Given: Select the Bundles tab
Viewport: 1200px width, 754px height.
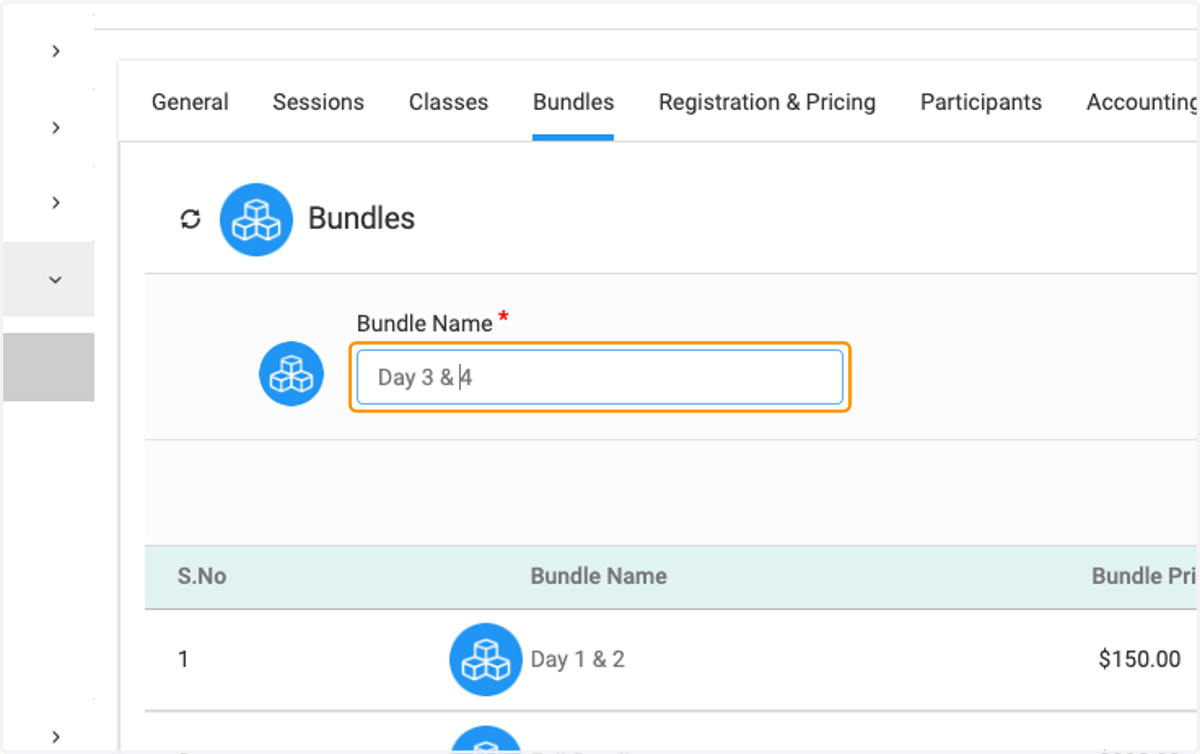Looking at the screenshot, I should tap(574, 102).
